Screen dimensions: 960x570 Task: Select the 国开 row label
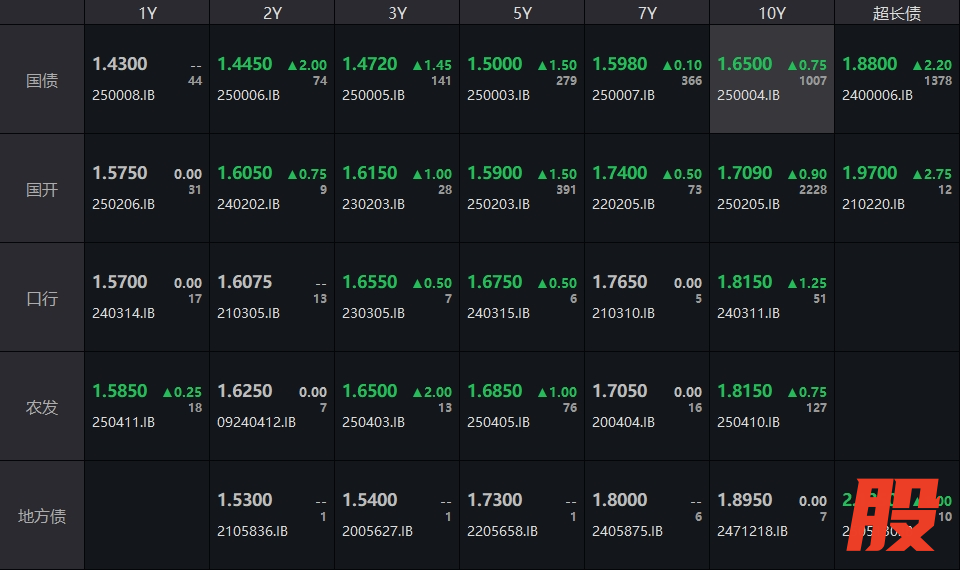42,189
